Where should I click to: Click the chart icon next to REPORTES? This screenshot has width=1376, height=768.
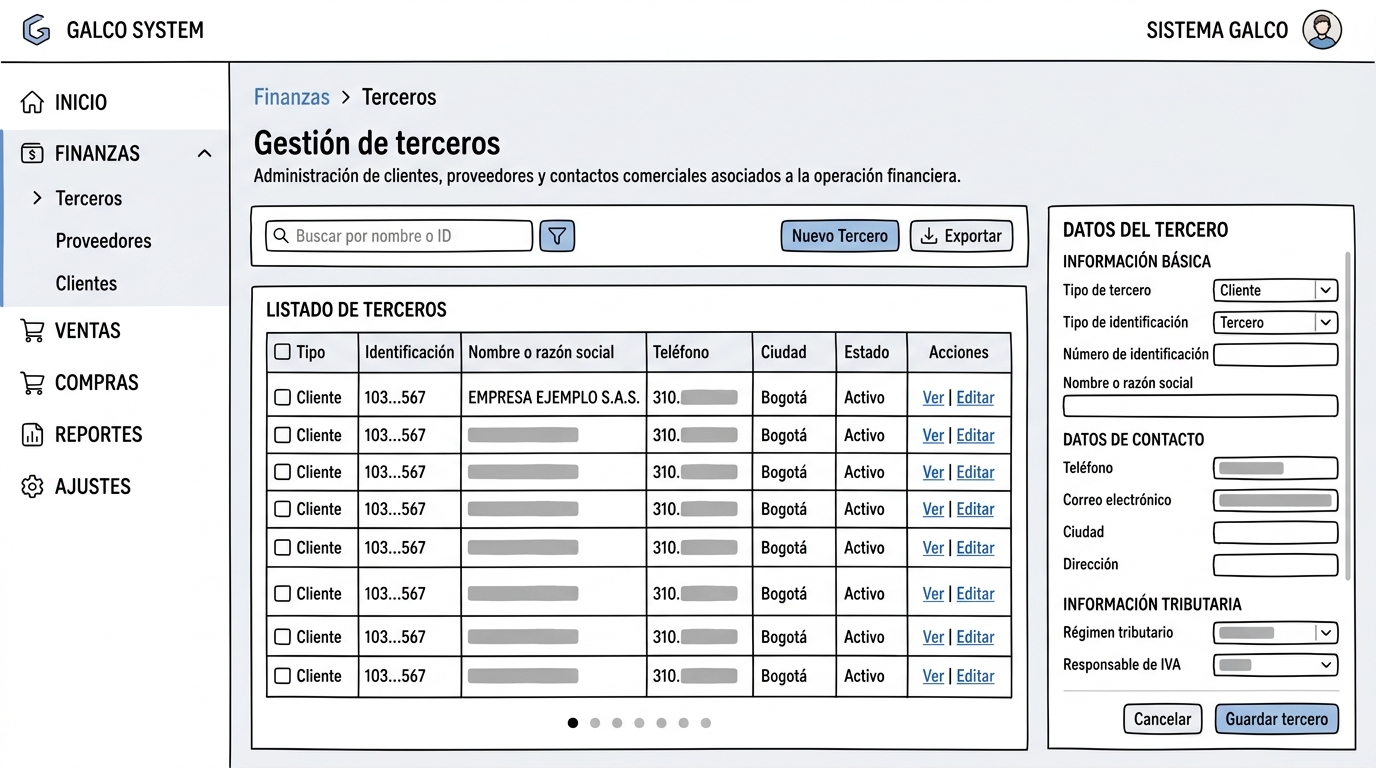33,435
